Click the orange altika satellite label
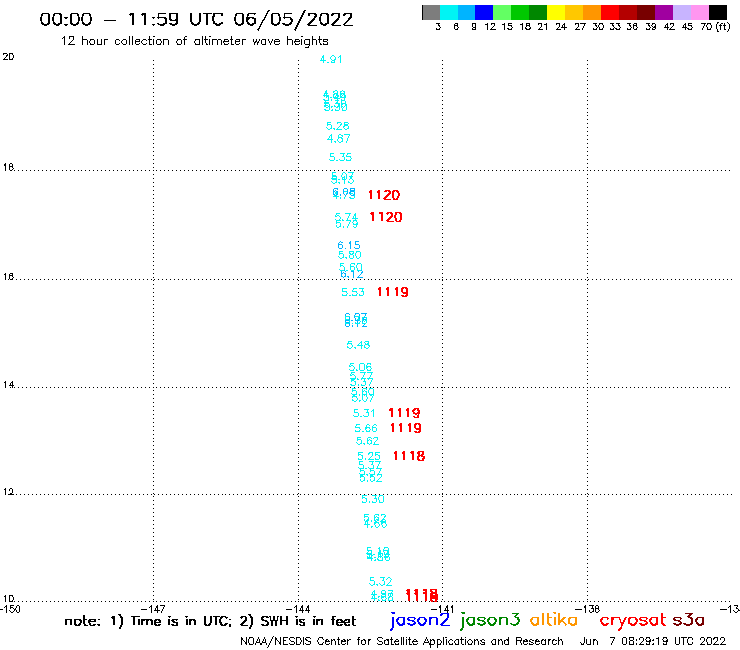This screenshot has width=740, height=650. pyautogui.click(x=554, y=619)
